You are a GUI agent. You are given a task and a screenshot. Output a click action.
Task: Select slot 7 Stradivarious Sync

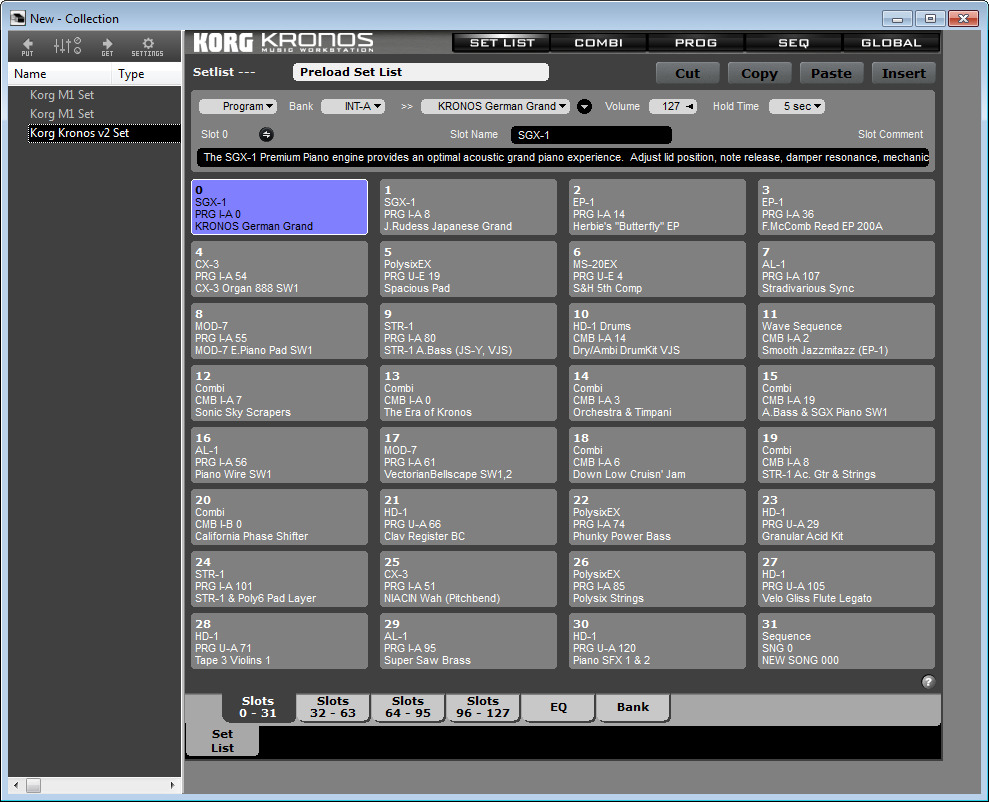[846, 269]
